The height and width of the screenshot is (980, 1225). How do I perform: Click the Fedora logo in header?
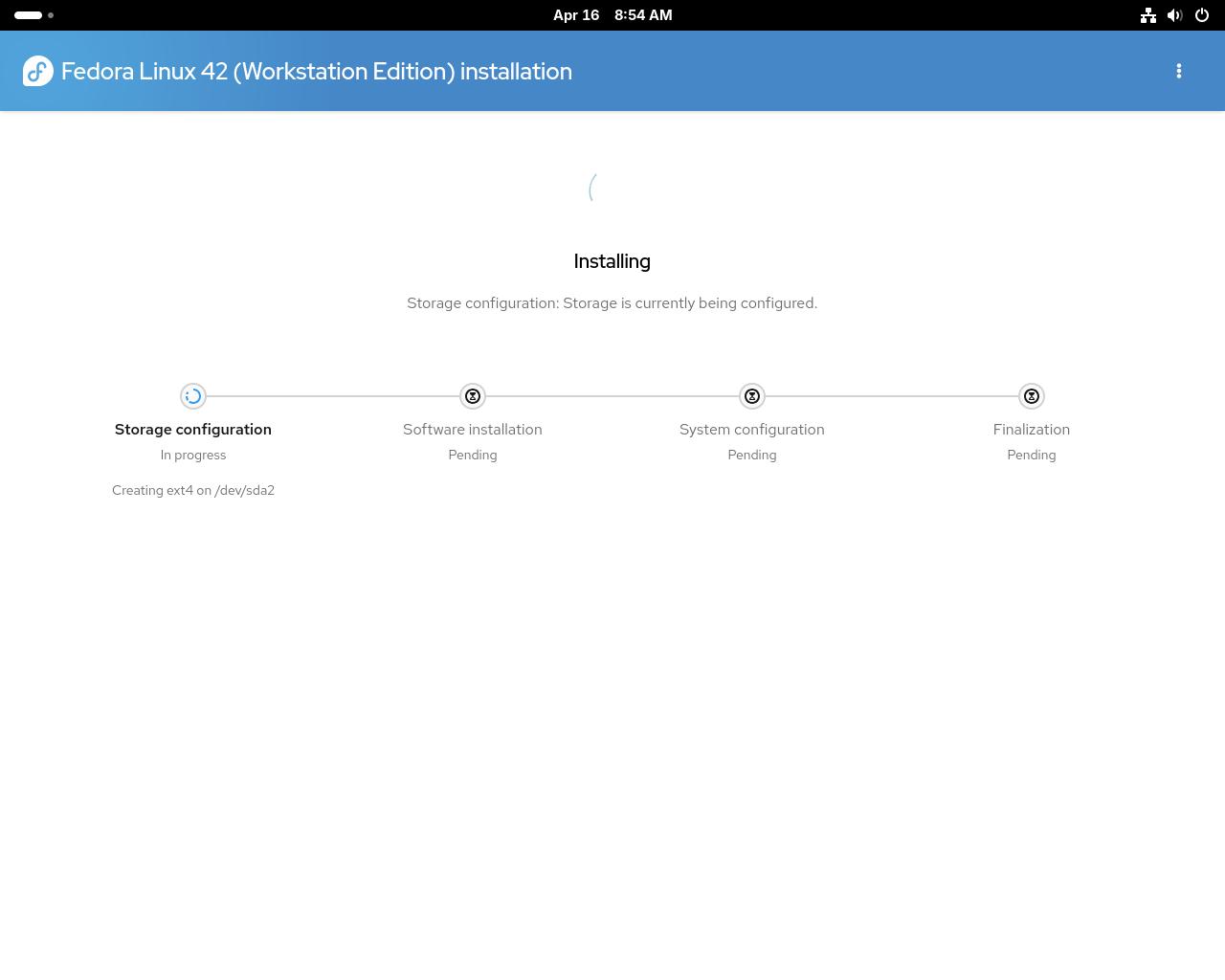[x=38, y=71]
